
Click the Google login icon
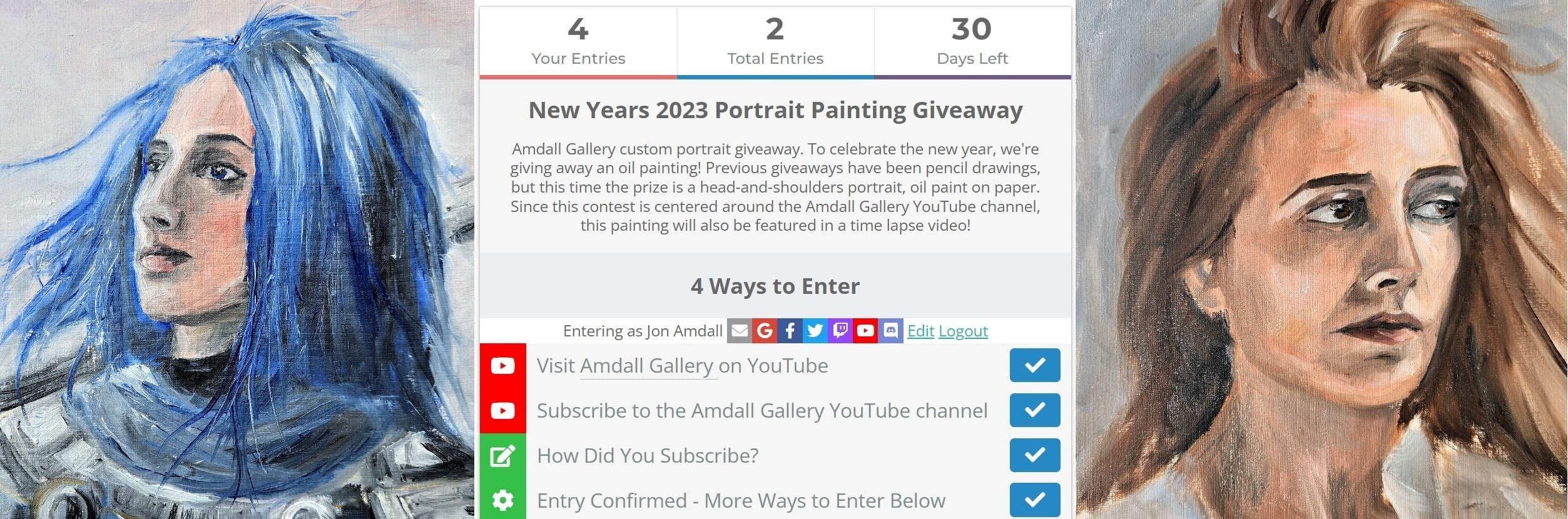(765, 331)
